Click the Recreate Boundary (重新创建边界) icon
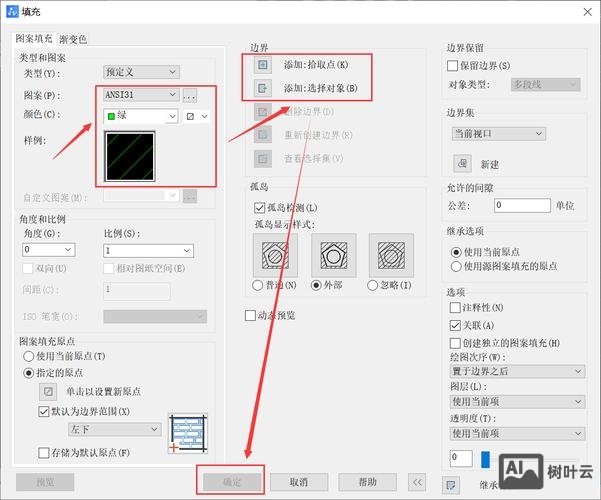 pyautogui.click(x=263, y=135)
